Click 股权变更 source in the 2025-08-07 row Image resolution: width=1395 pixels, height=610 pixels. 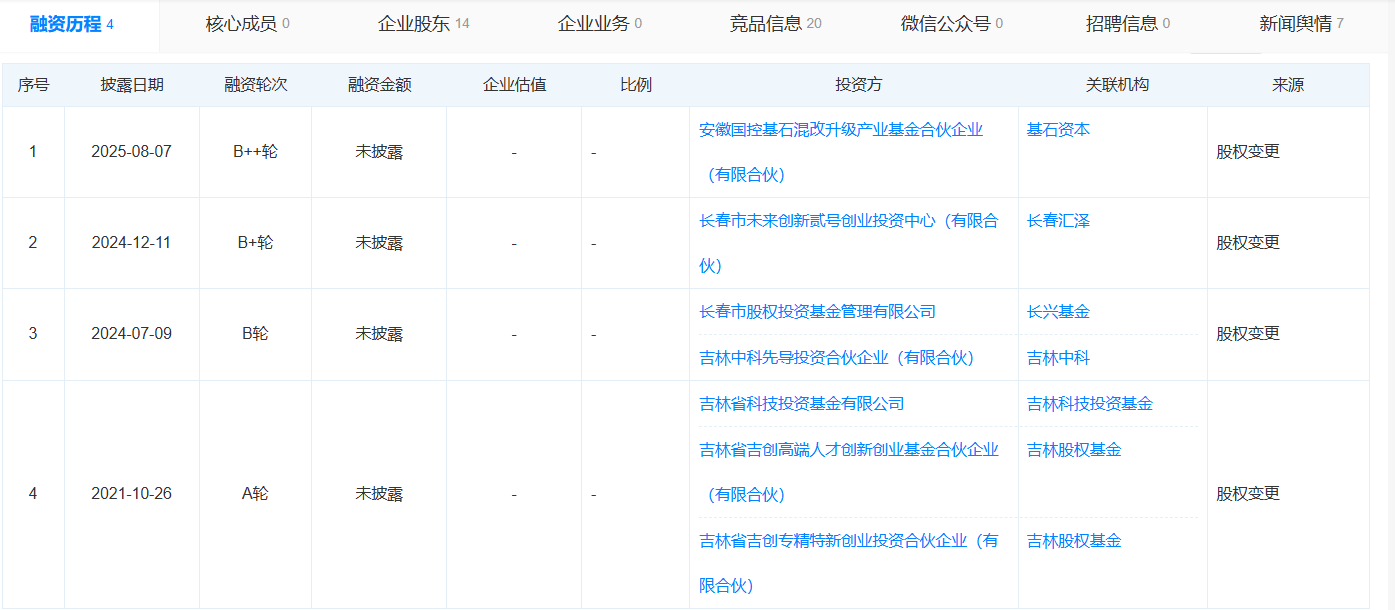(1248, 152)
